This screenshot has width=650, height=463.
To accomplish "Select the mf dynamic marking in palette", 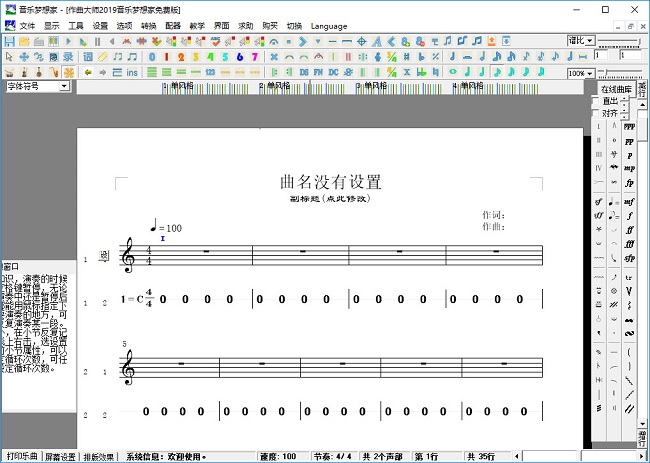I will coord(628,201).
